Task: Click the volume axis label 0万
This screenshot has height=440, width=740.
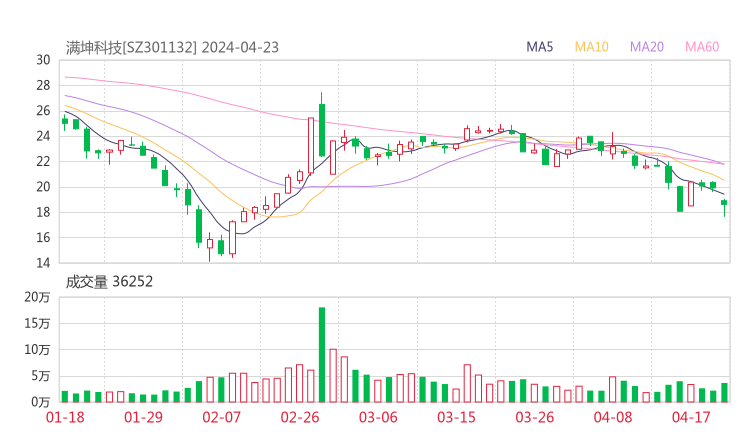Action: click(41, 402)
